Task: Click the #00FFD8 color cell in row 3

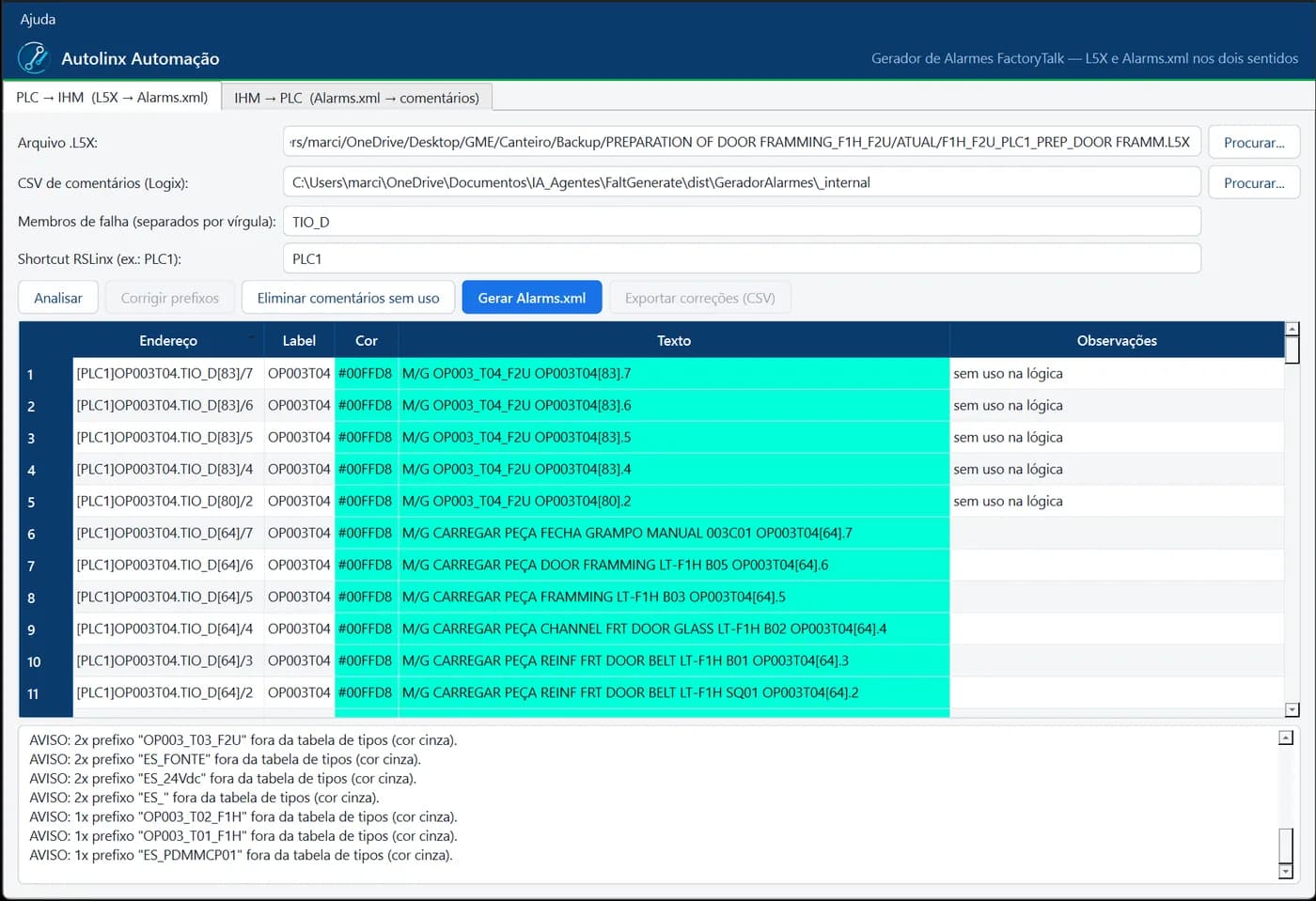Action: point(365,437)
